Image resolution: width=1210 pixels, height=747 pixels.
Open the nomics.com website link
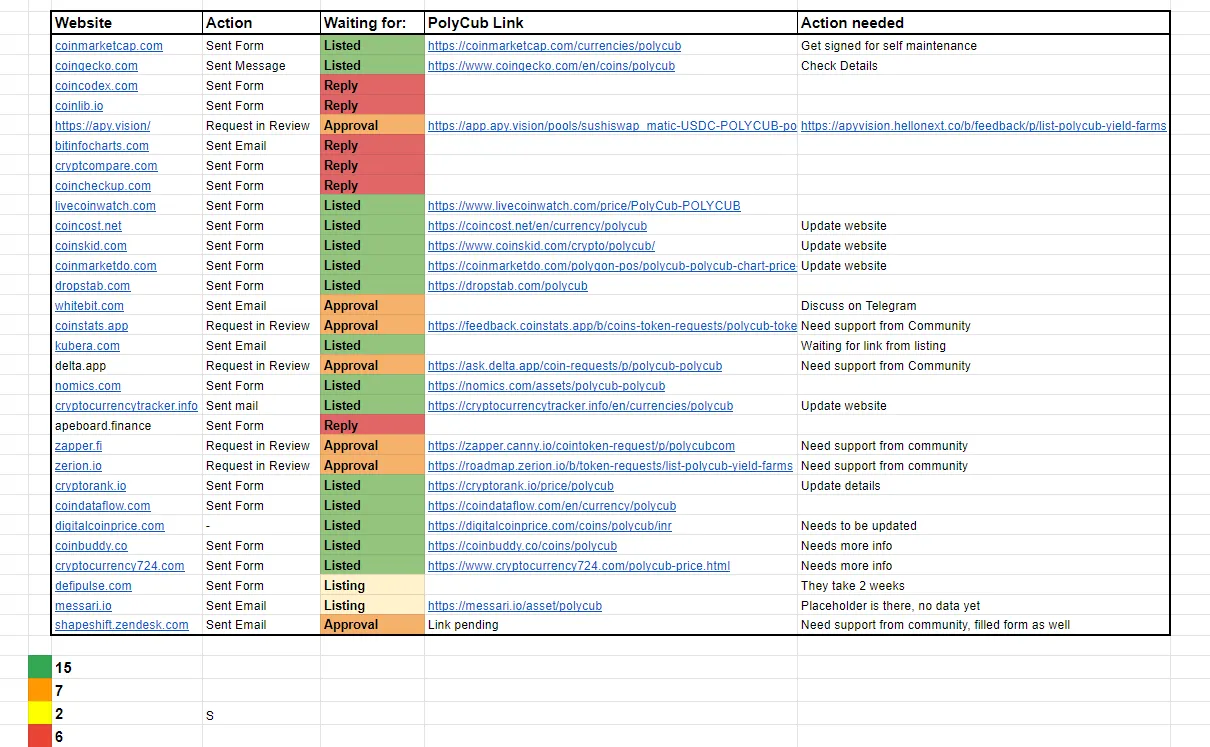(x=88, y=386)
